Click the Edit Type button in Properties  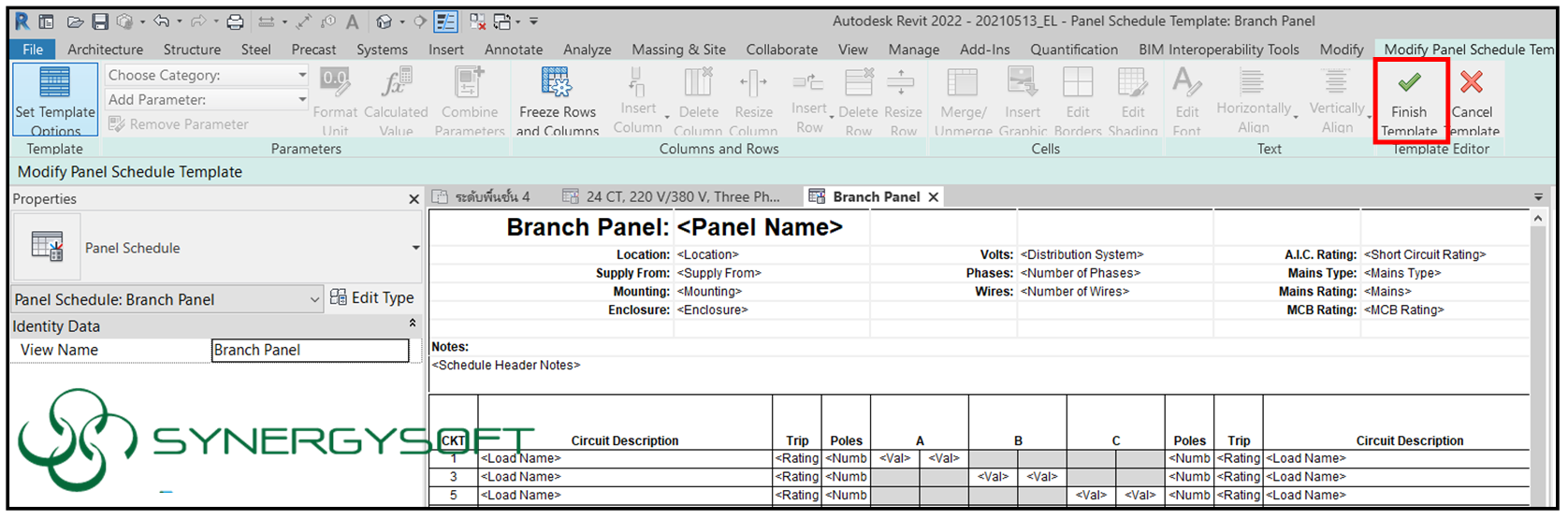click(x=372, y=297)
